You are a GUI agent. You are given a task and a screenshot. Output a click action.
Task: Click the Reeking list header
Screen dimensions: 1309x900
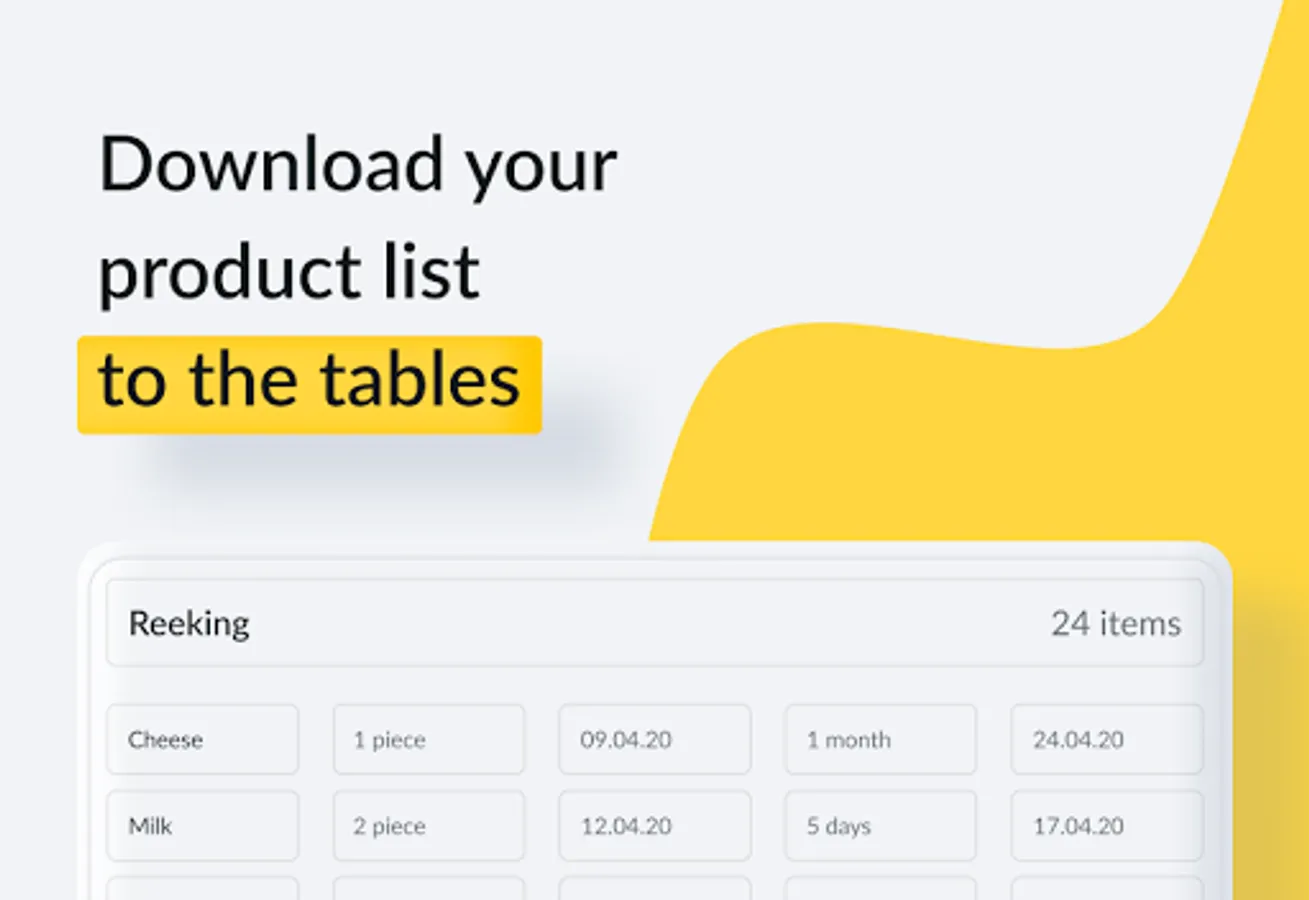(x=655, y=623)
